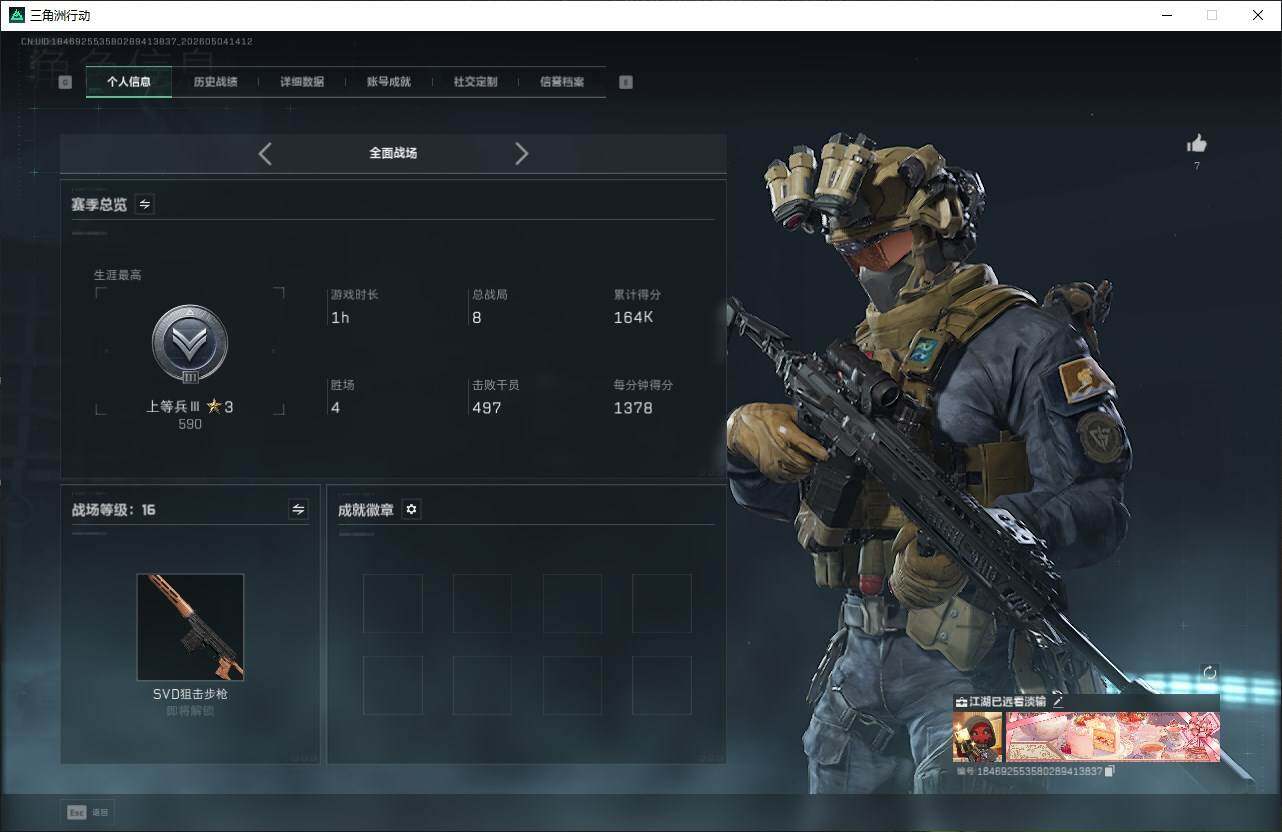Click the gold star next to 上等兵 III

point(214,407)
